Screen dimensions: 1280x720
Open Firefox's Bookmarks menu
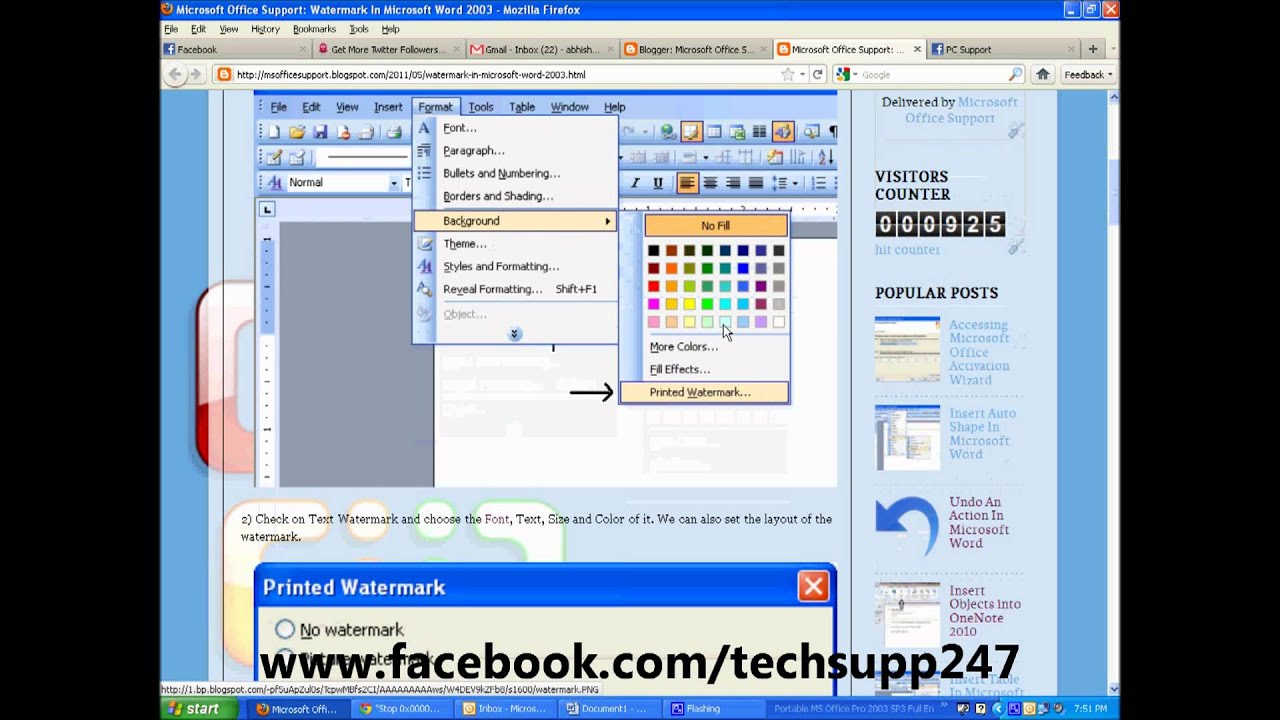point(314,29)
